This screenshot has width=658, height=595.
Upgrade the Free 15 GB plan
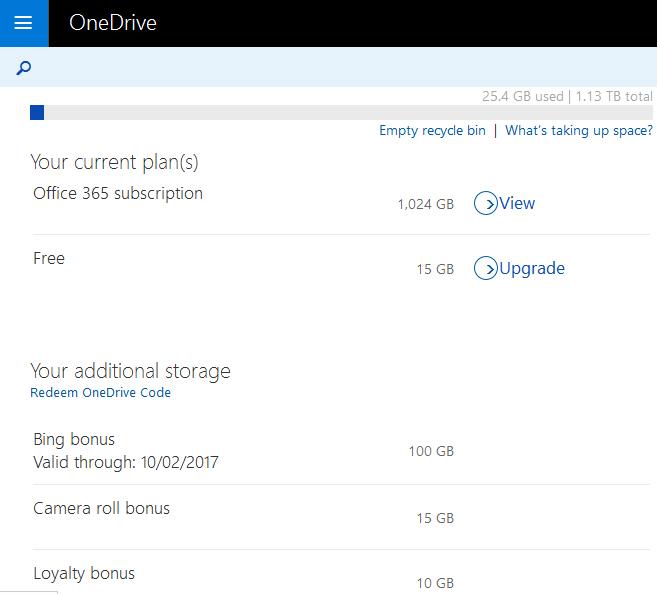532,269
